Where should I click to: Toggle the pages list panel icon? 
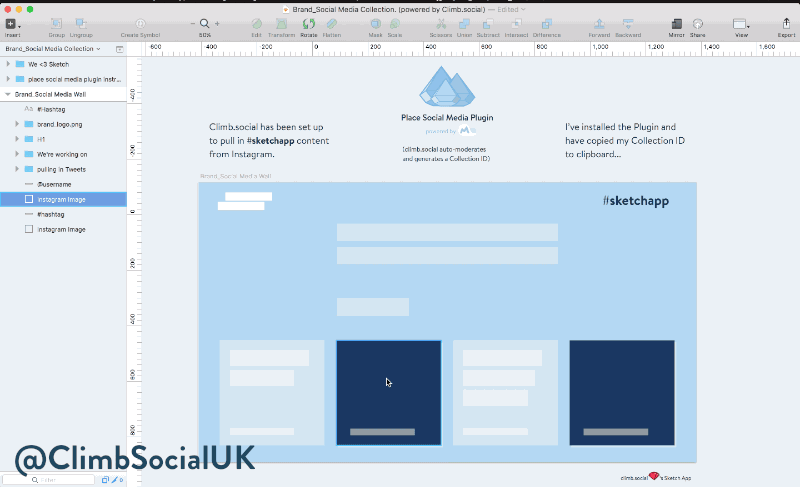120,48
